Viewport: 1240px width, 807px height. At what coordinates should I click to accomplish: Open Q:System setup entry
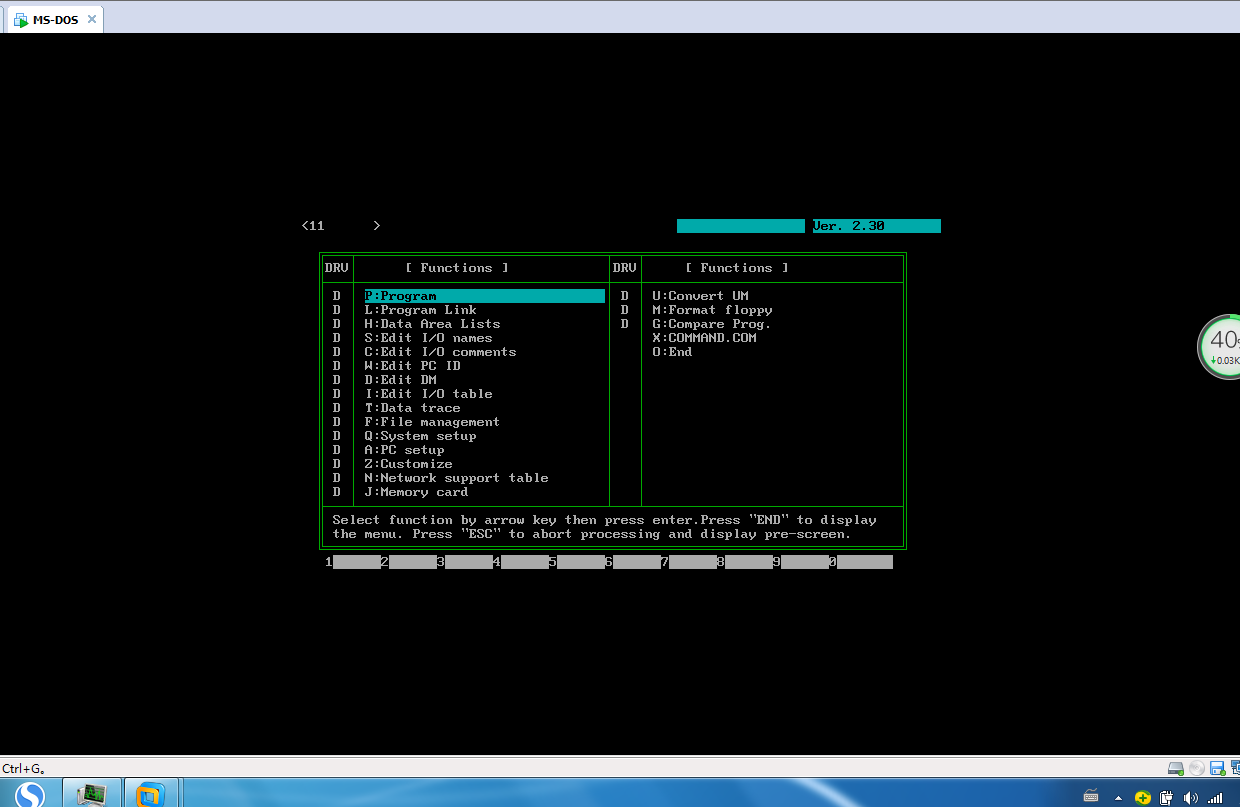click(420, 436)
